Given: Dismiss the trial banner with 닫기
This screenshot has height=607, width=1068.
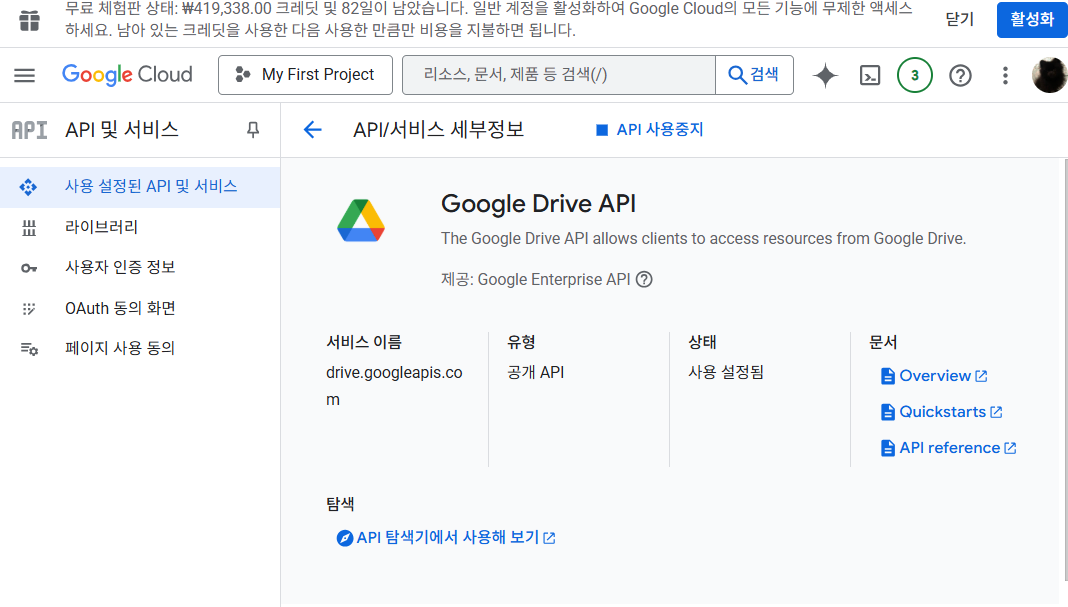Looking at the screenshot, I should [x=960, y=19].
